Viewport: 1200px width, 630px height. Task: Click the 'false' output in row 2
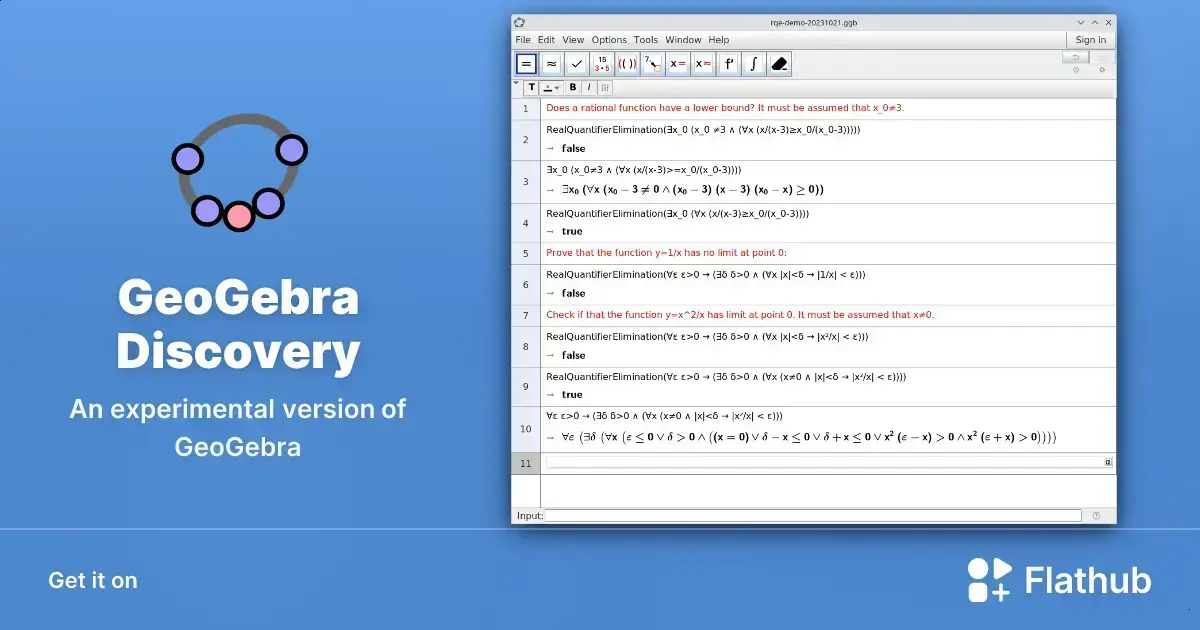574,149
